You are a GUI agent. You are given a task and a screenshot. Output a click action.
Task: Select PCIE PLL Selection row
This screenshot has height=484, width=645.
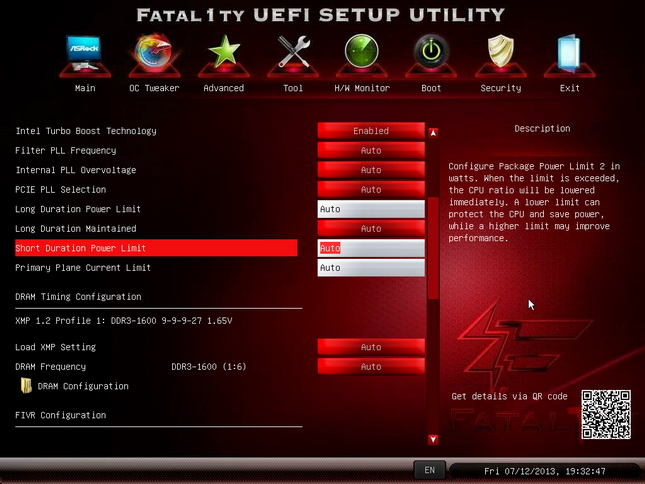[x=61, y=190]
